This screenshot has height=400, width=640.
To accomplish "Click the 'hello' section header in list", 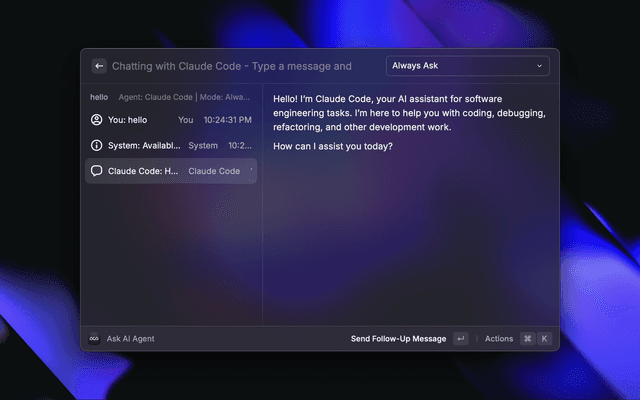I will pyautogui.click(x=99, y=97).
